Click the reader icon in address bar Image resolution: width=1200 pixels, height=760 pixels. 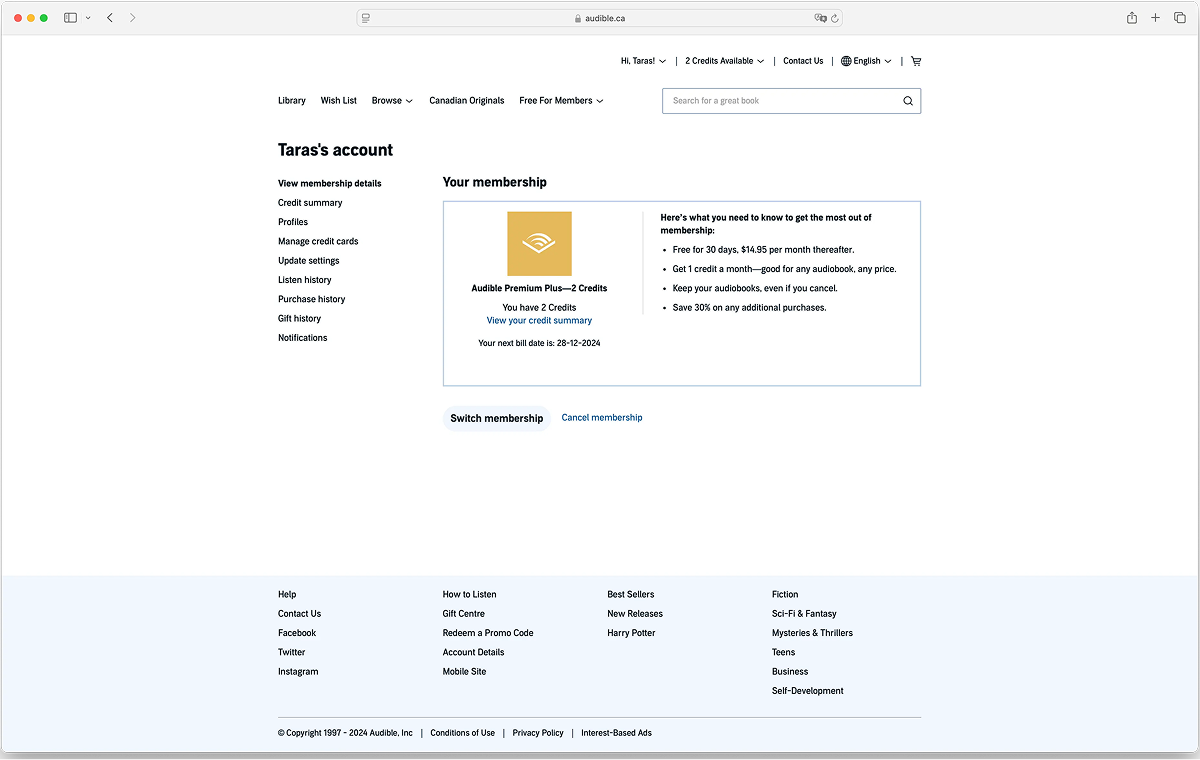pyautogui.click(x=366, y=18)
